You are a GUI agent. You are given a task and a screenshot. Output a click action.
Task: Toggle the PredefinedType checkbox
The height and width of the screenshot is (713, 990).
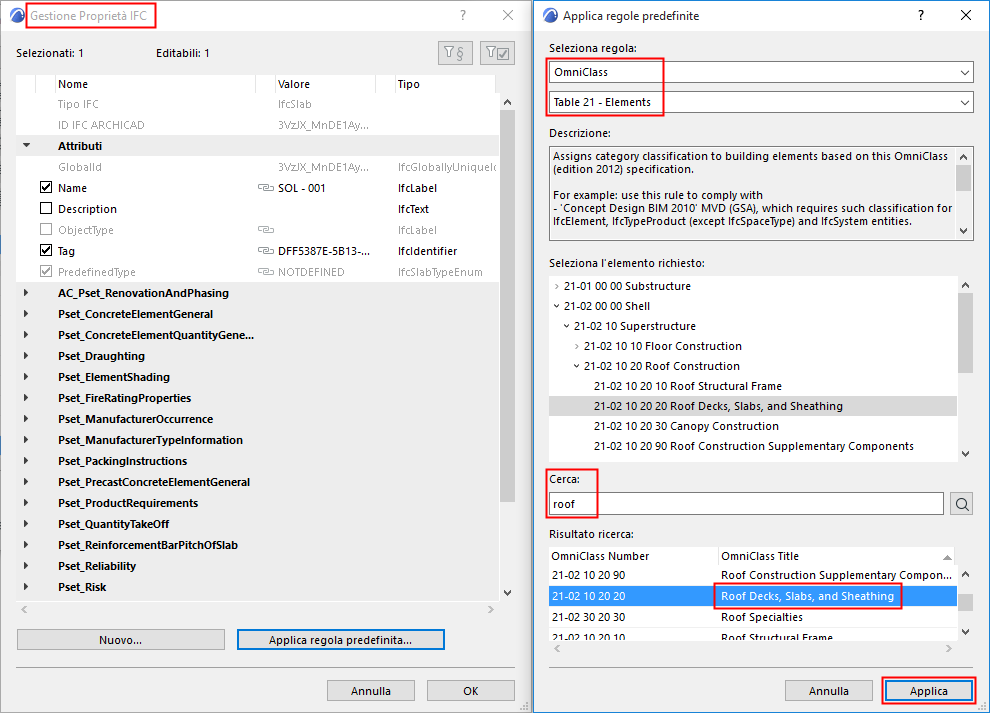pos(46,272)
